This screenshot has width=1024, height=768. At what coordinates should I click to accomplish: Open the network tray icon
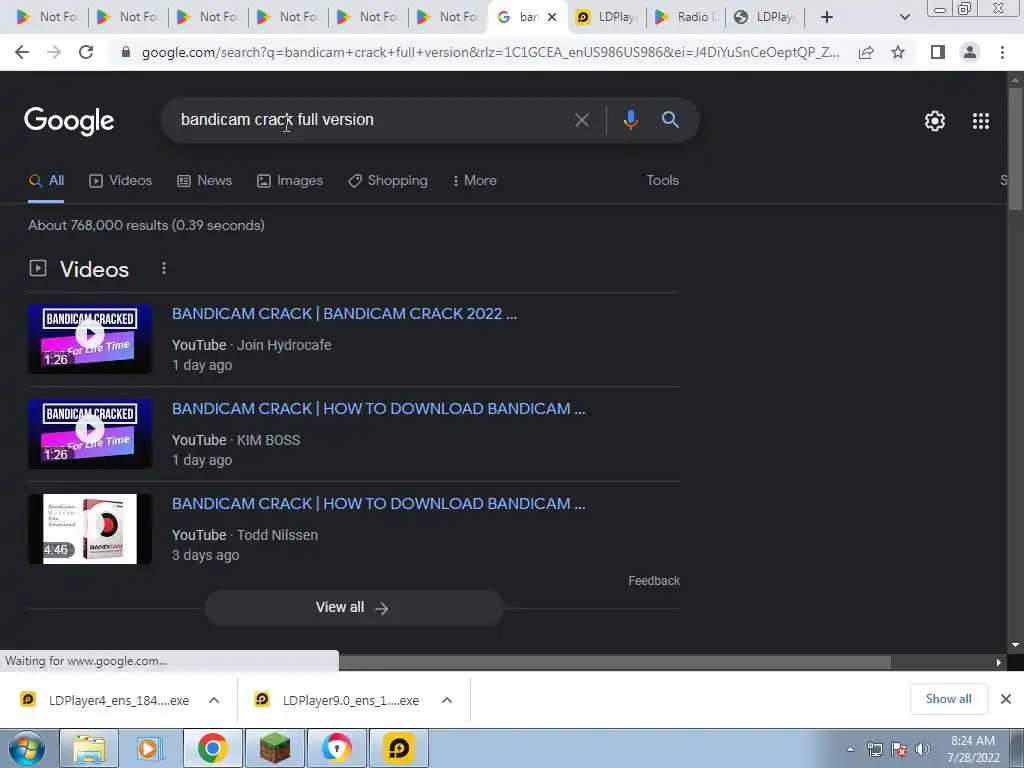[874, 749]
